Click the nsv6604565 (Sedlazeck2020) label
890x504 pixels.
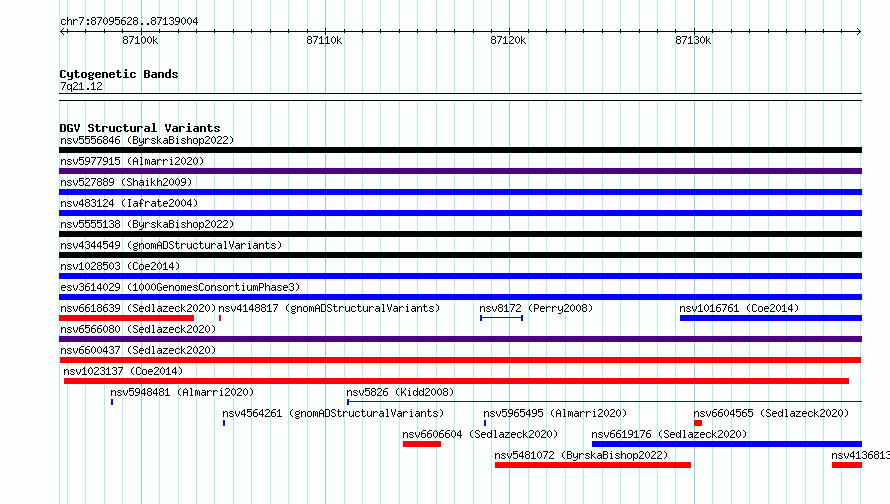[x=771, y=413]
